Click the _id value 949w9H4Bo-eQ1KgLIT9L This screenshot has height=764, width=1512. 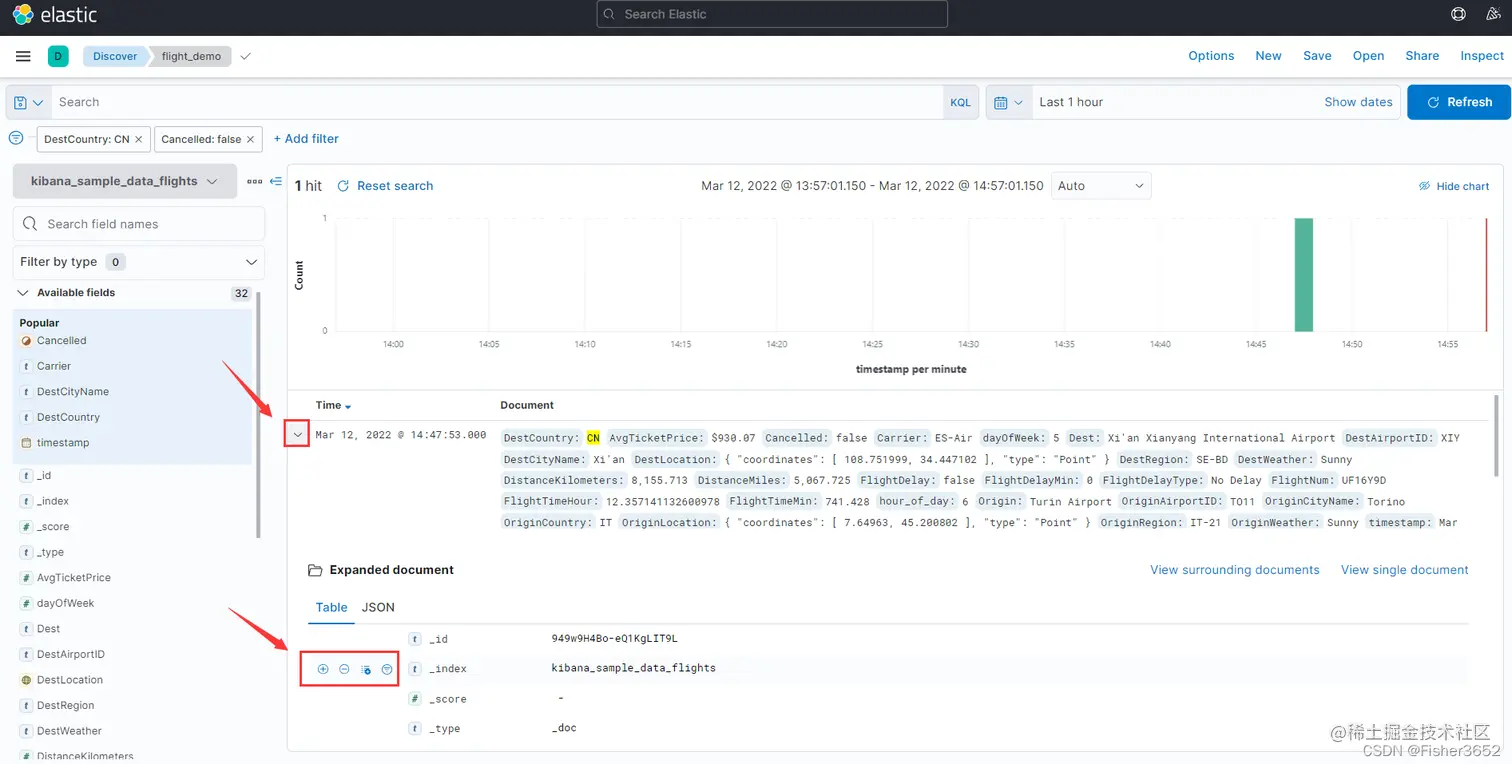point(614,638)
